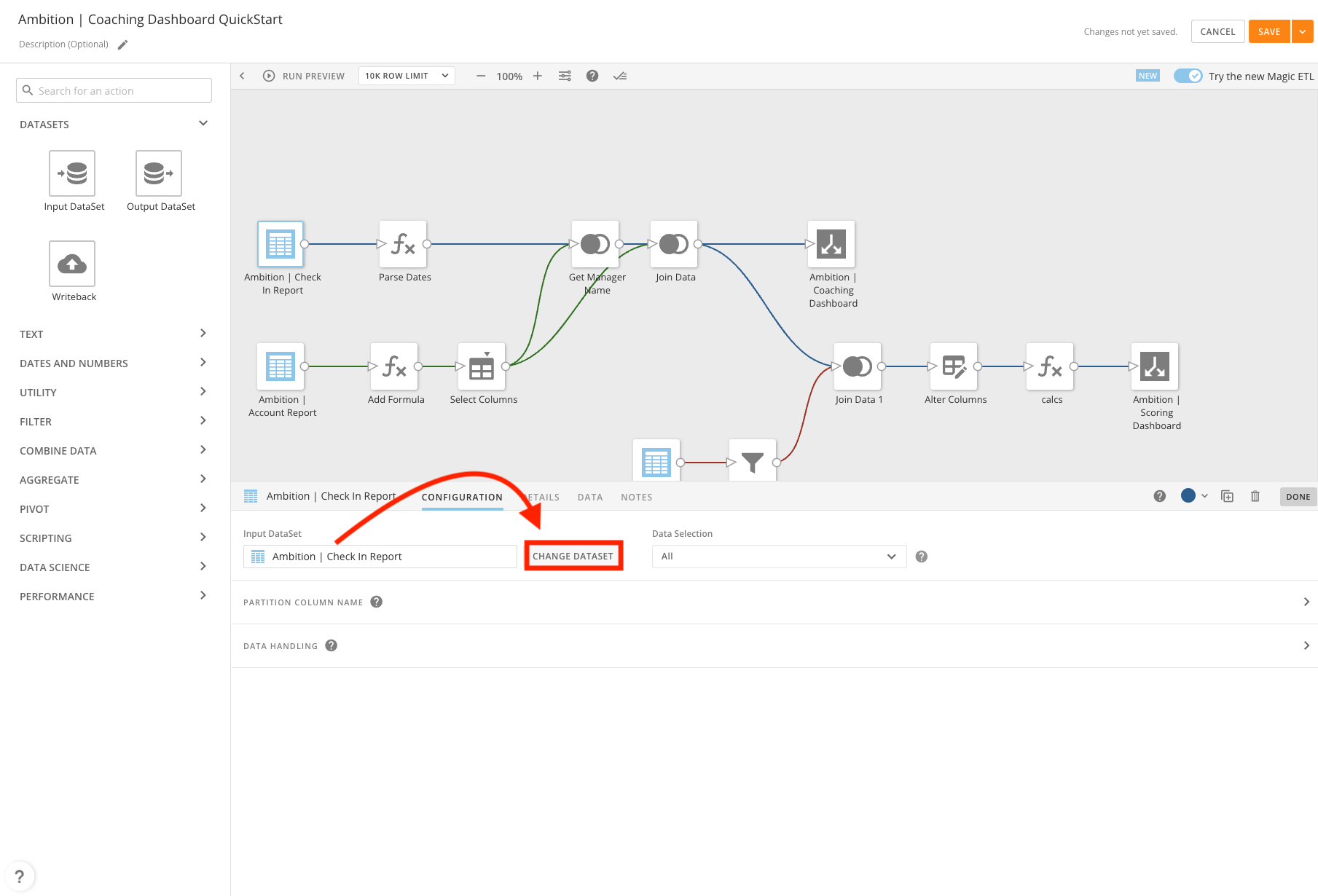Duplicate the selected tile icon
1318x896 pixels.
1228,496
